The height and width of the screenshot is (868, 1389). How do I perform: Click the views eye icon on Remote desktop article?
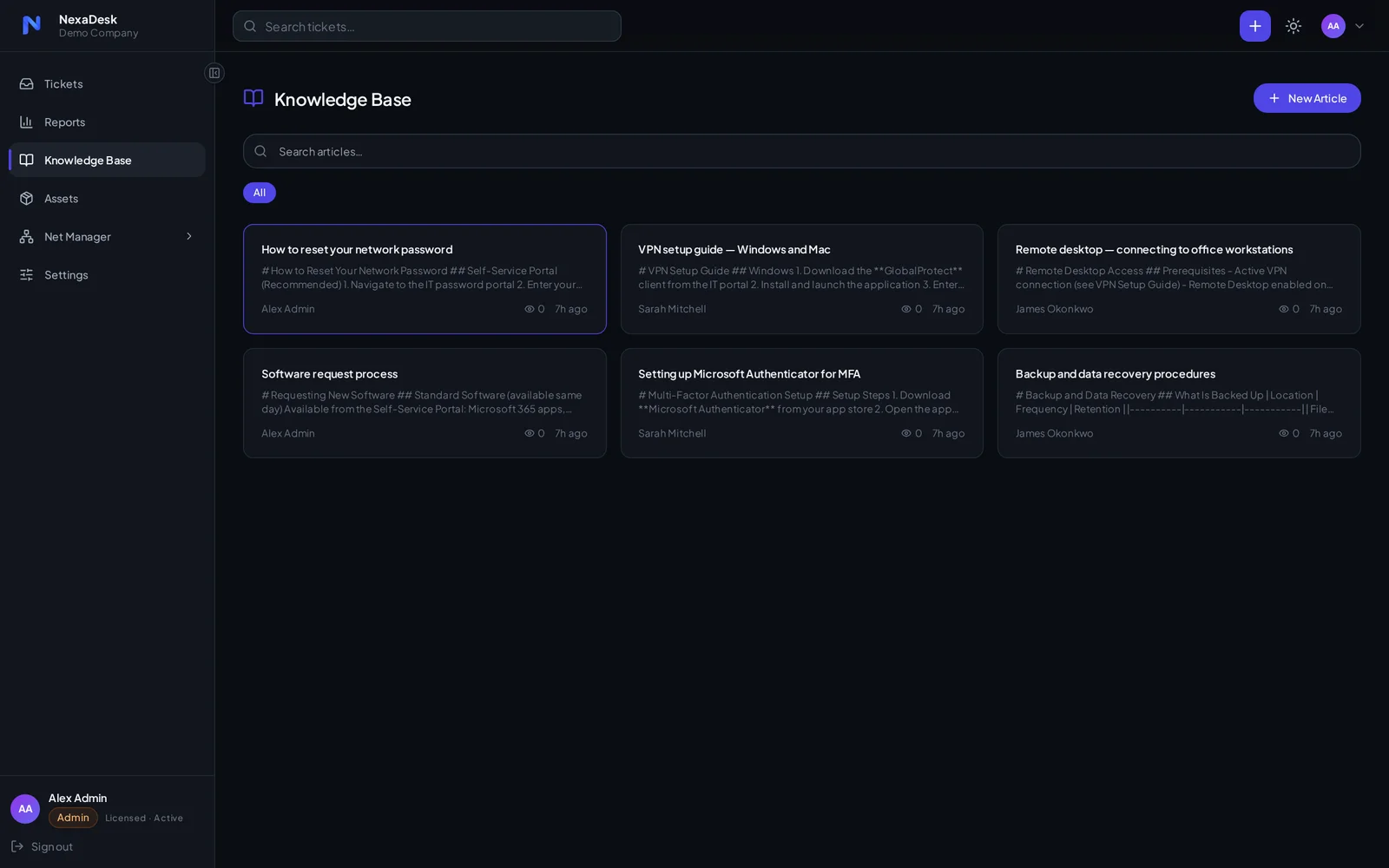(1284, 309)
